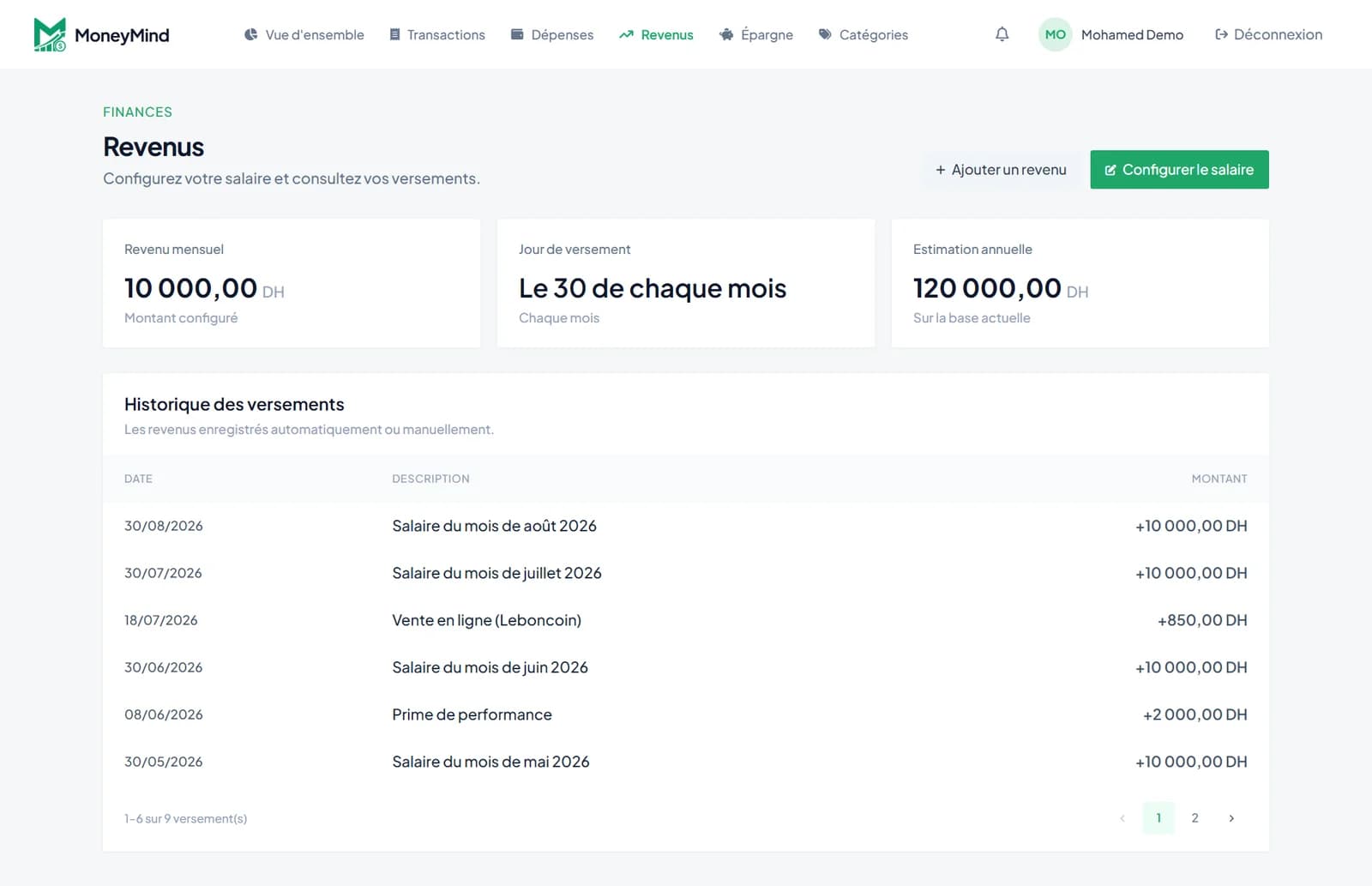Log out via Déconnexion link
The height and width of the screenshot is (886, 1372).
pos(1268,34)
